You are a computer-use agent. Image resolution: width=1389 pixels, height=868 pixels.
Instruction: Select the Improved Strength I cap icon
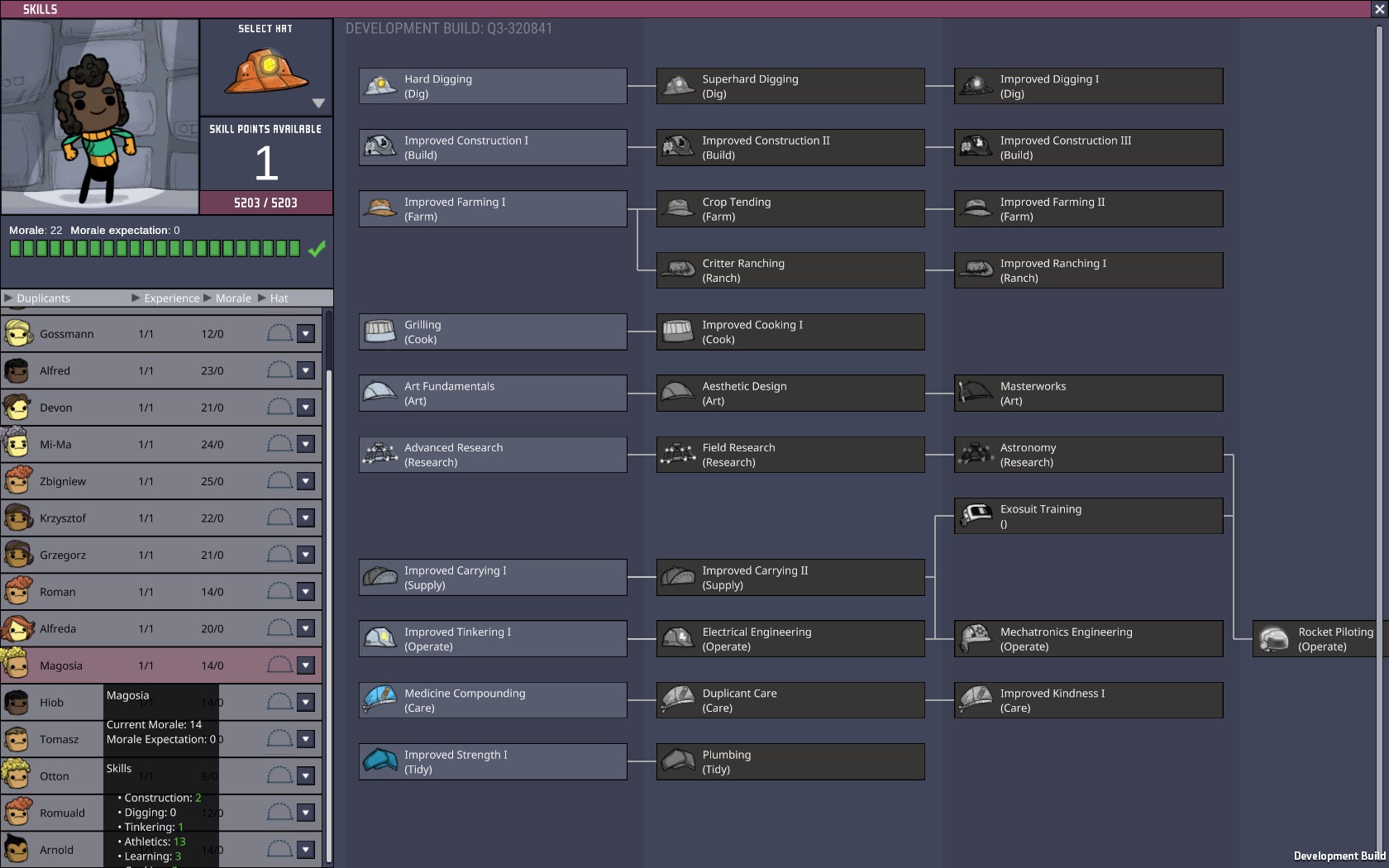click(380, 761)
